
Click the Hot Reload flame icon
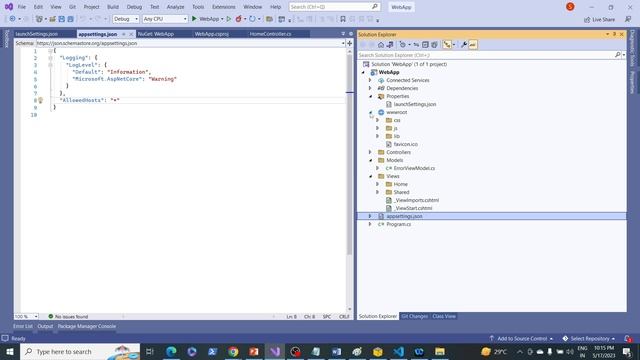238,19
